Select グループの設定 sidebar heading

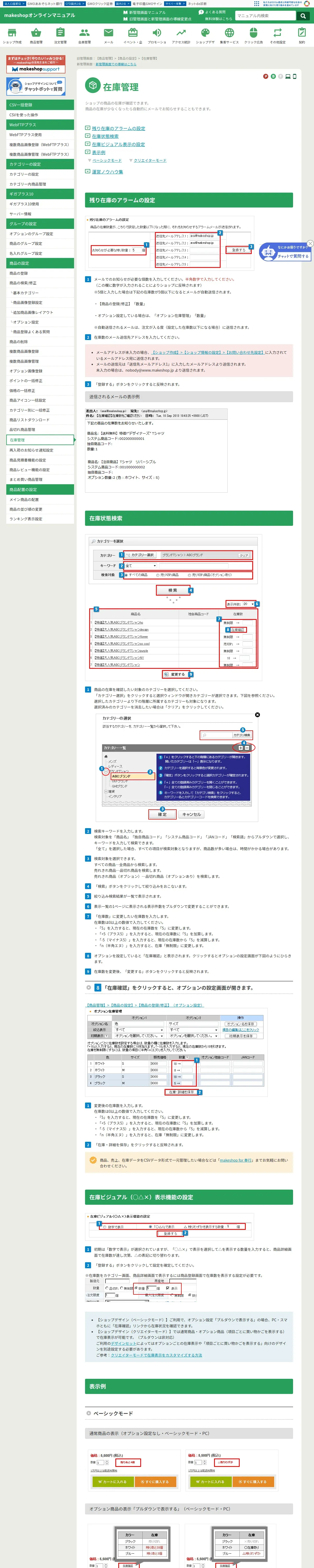point(40,224)
